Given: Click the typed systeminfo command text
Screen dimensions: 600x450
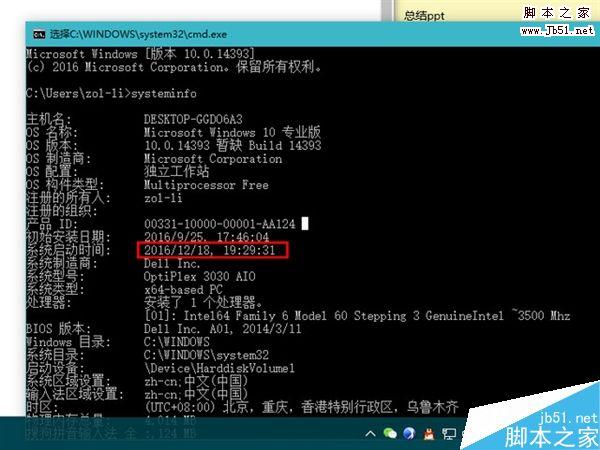Looking at the screenshot, I should 146,93.
